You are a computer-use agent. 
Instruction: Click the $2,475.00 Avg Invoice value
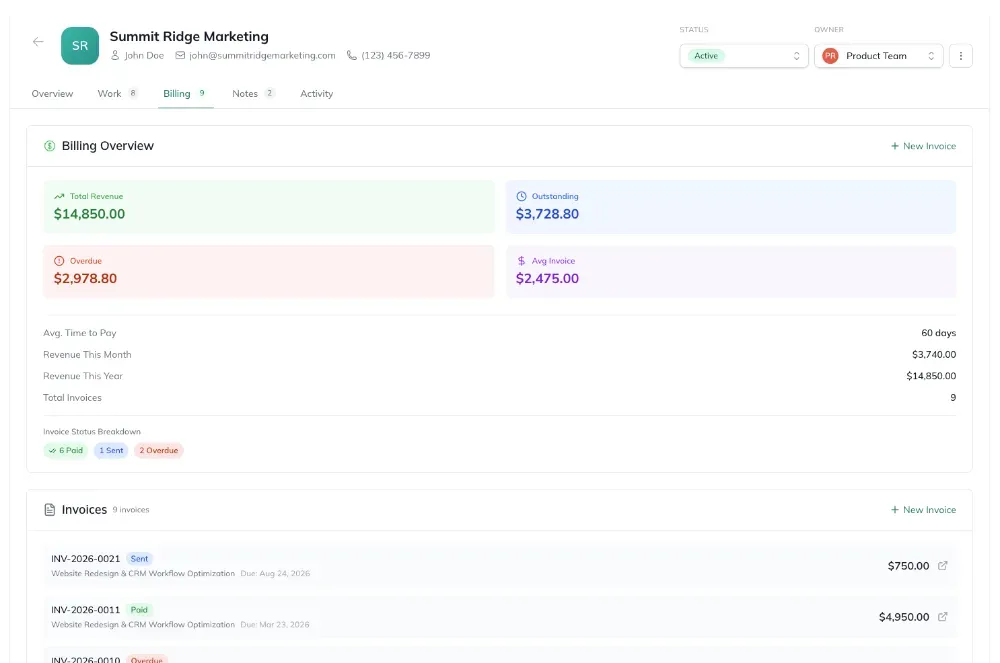547,278
